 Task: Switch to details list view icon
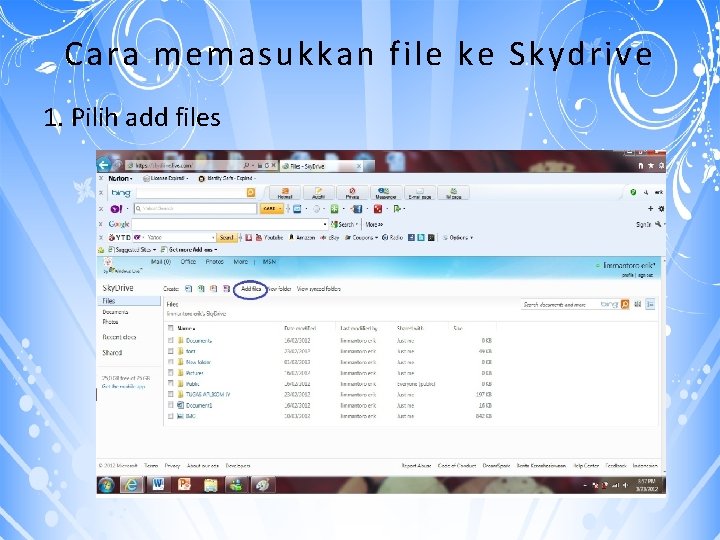point(650,304)
